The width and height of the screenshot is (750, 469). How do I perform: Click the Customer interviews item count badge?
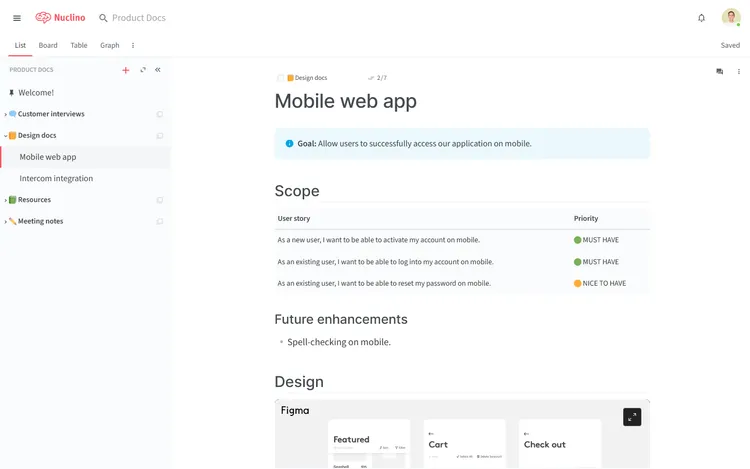(160, 114)
